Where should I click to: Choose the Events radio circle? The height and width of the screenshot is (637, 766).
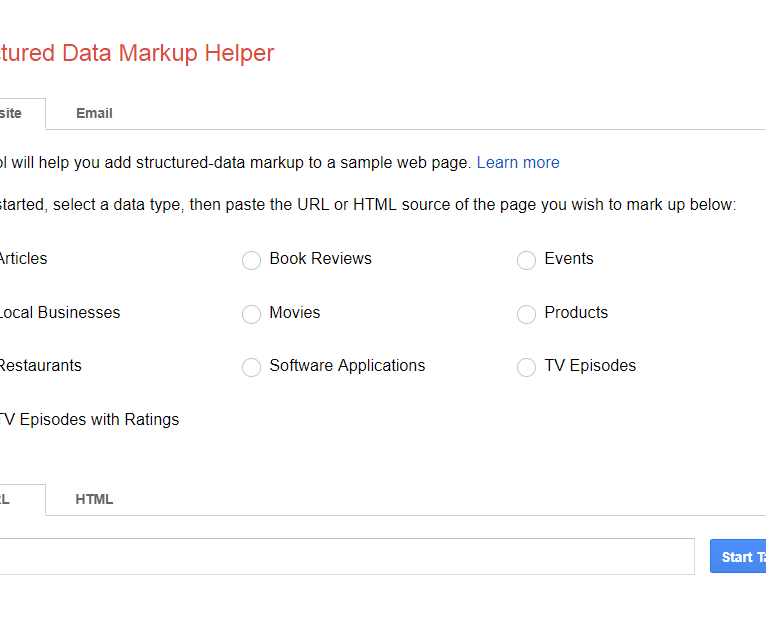pyautogui.click(x=526, y=260)
